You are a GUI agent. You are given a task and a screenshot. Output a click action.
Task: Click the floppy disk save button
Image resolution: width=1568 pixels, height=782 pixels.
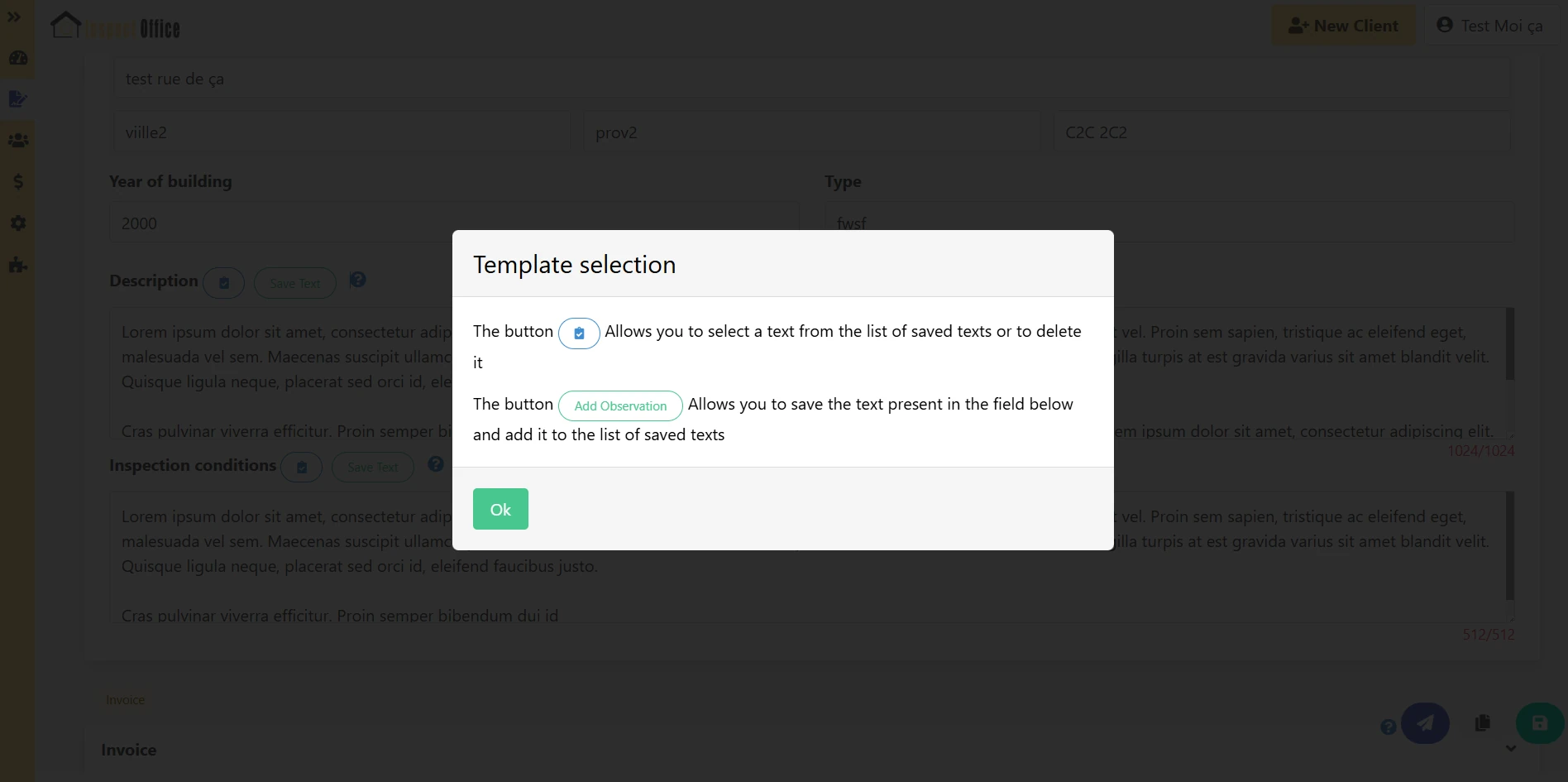tap(1539, 723)
